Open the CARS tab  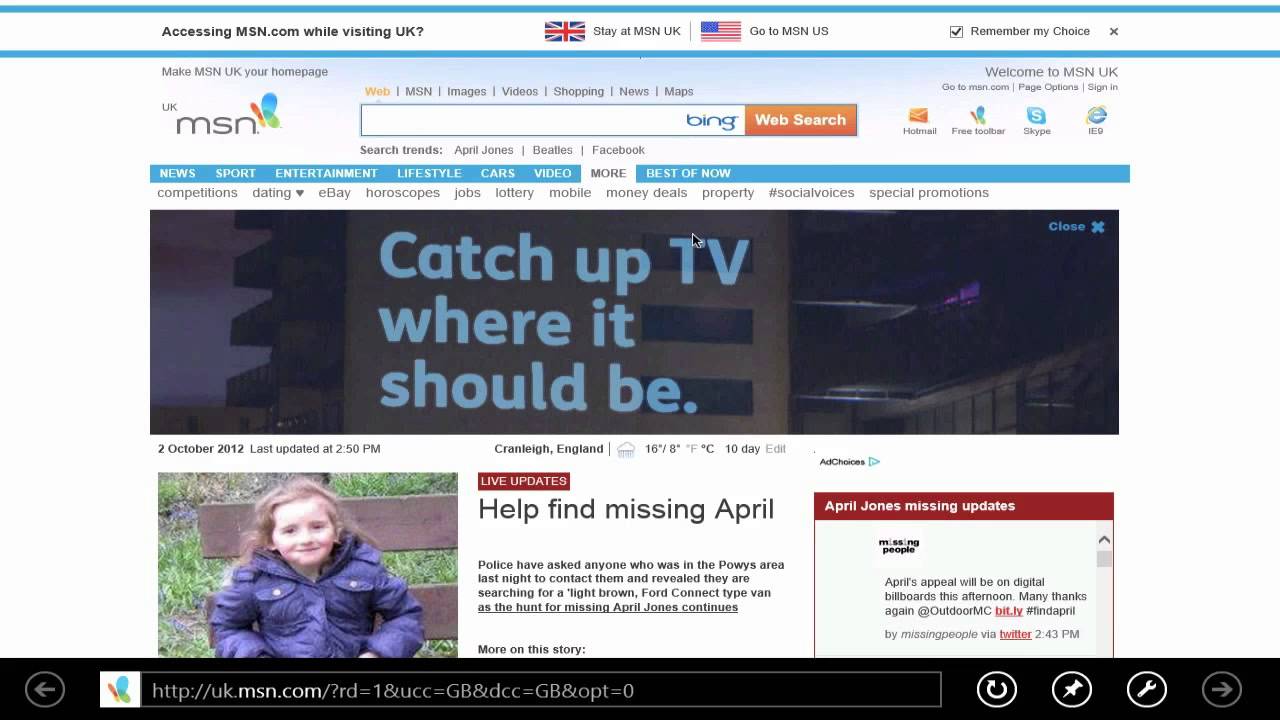[497, 173]
